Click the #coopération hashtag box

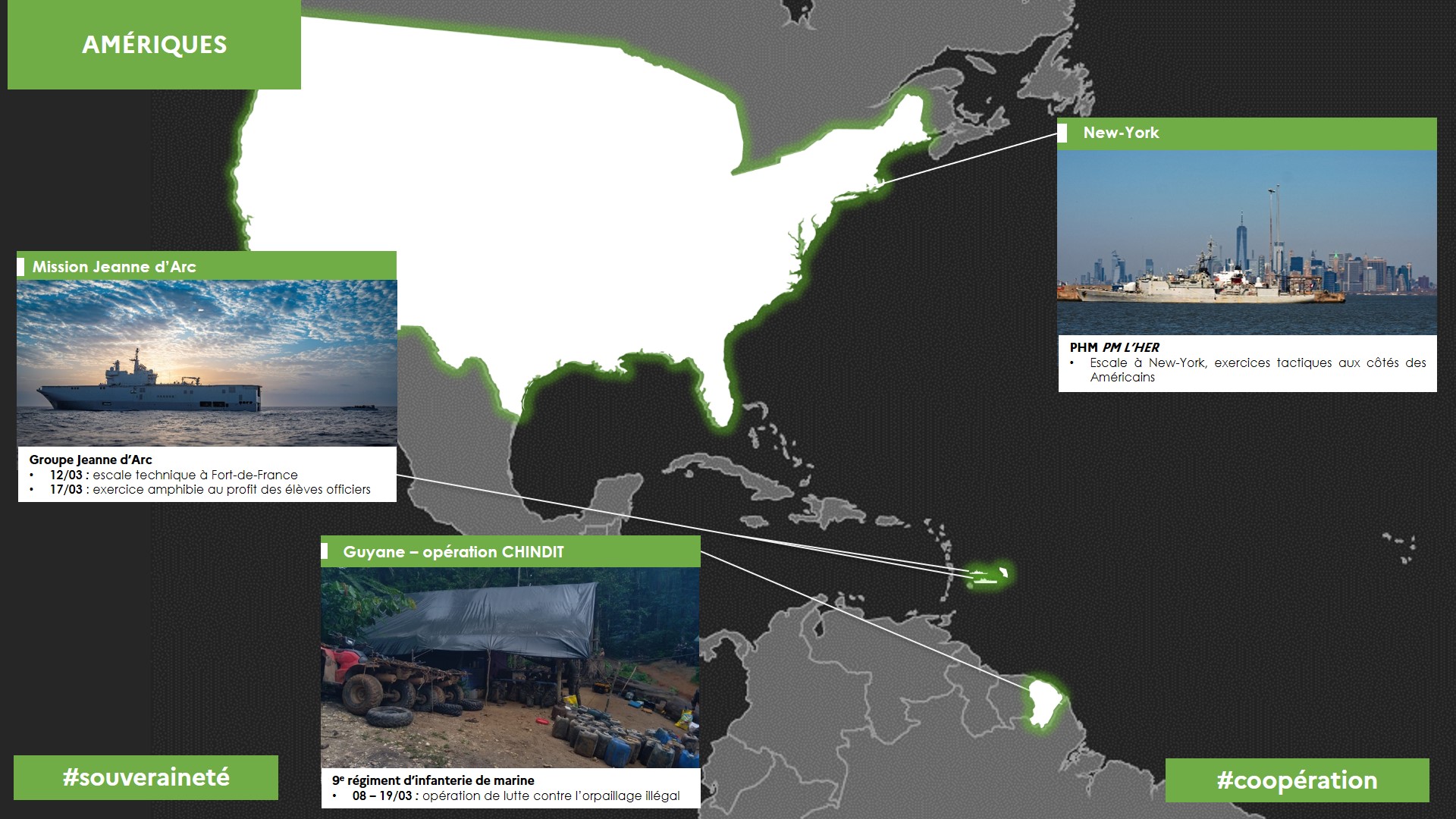[x=1297, y=780]
